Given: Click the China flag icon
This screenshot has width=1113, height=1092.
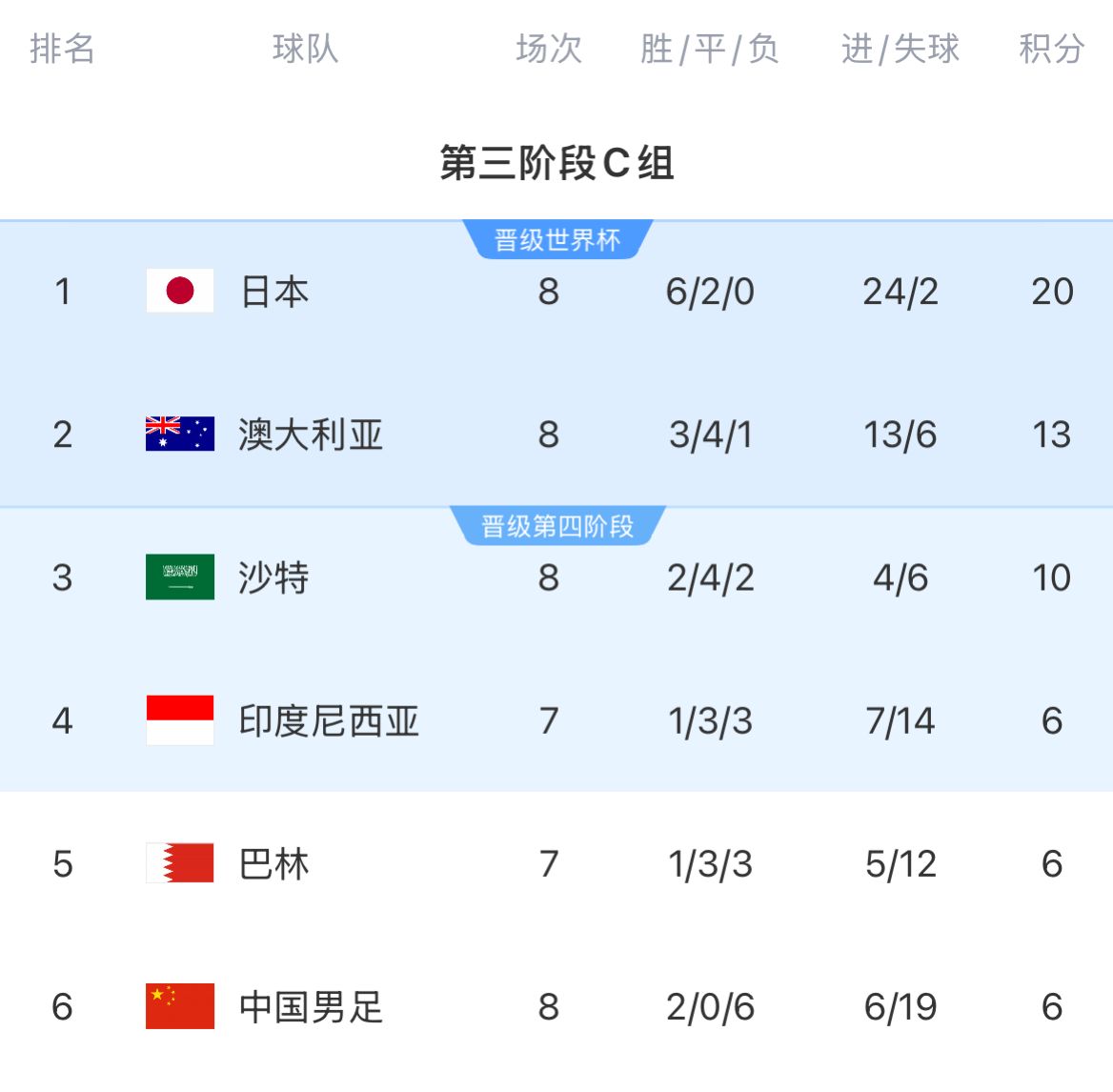Looking at the screenshot, I should coord(180,1006).
